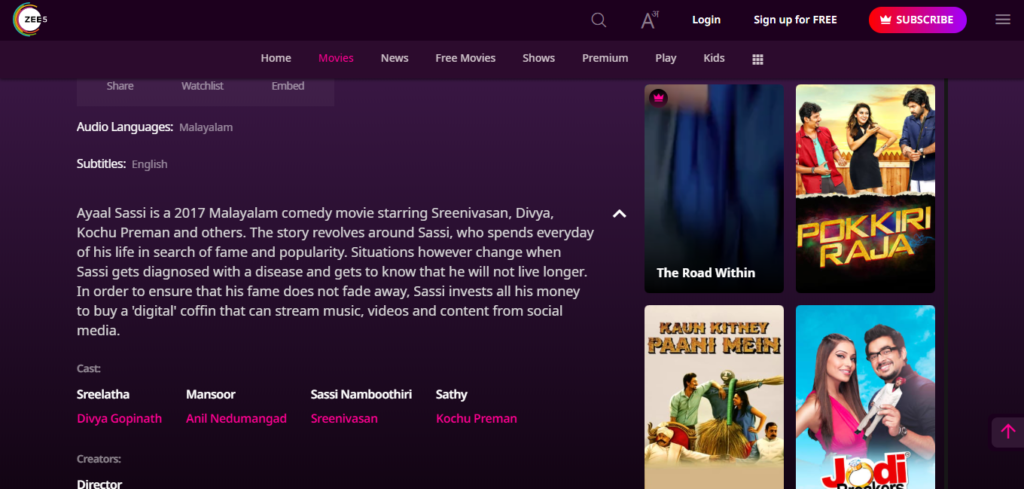Screen dimensions: 1024x489
Task: Go to Home tab
Action: click(276, 58)
